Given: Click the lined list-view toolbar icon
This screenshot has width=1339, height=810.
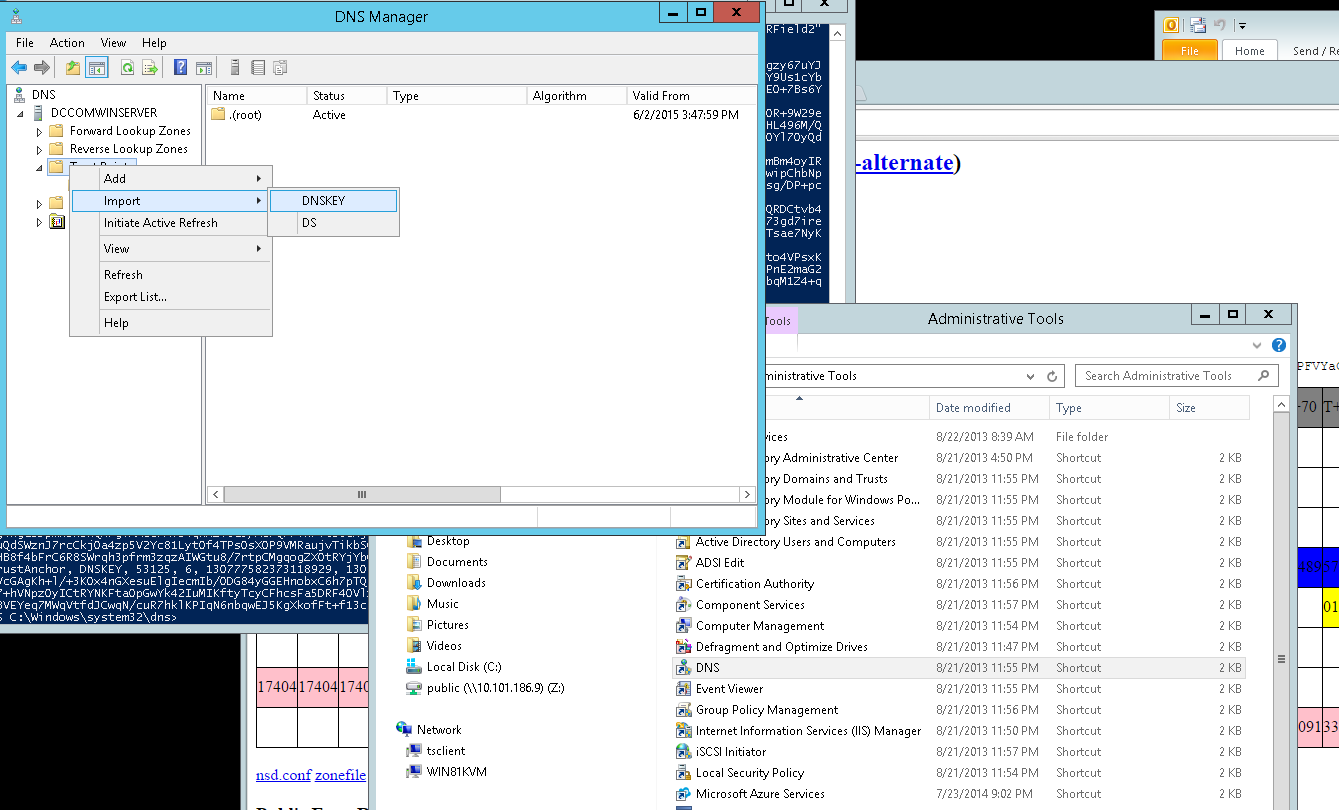Looking at the screenshot, I should [258, 68].
